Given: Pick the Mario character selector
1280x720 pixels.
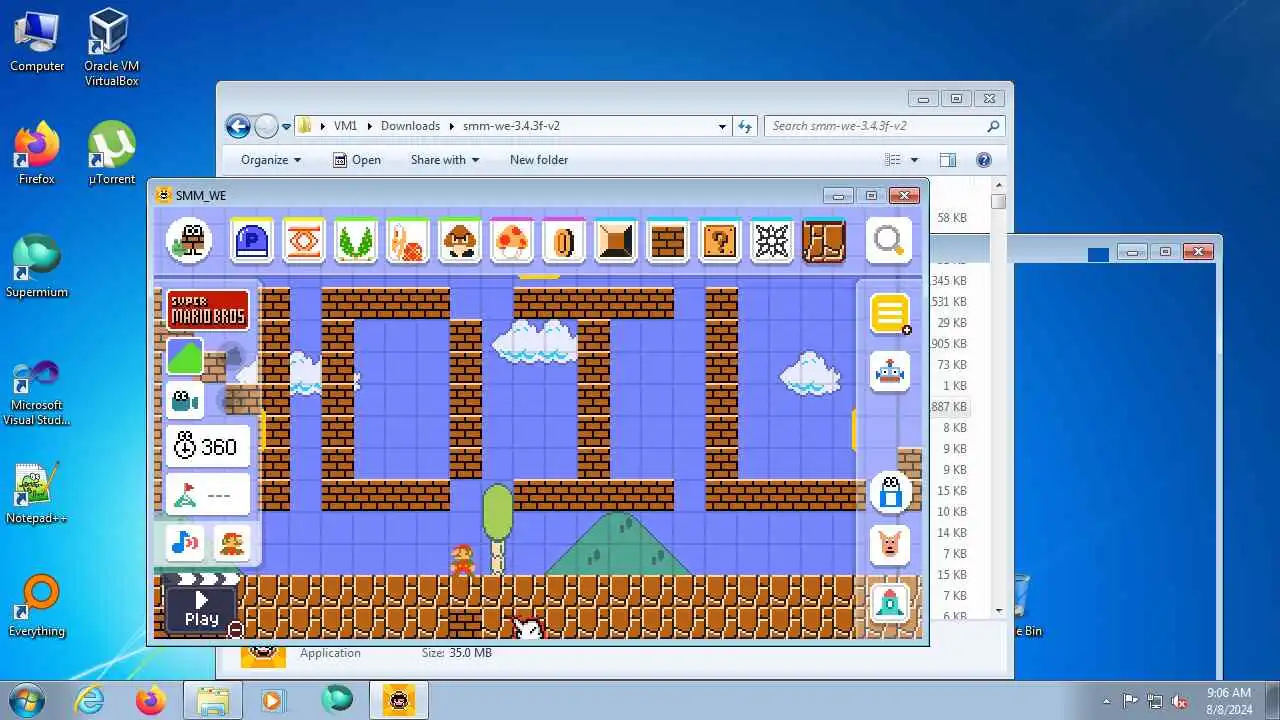Looking at the screenshot, I should tap(231, 543).
